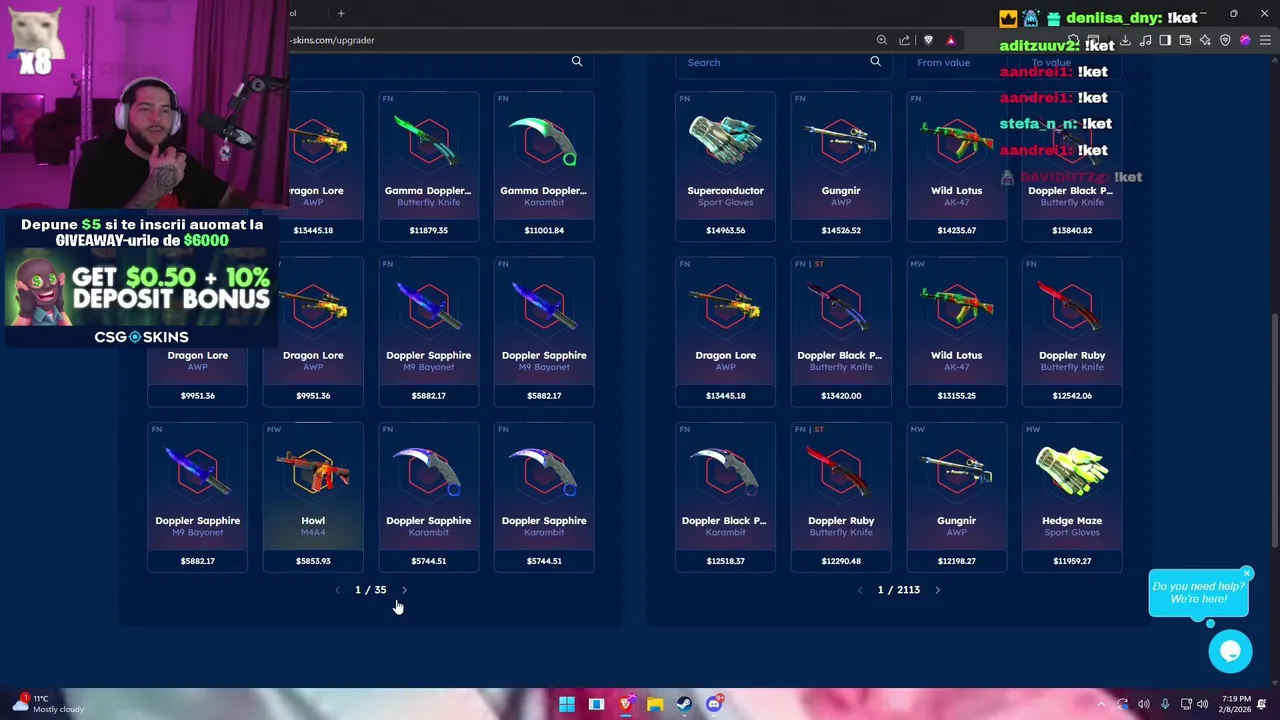This screenshot has height=720, width=1280.
Task: Open Steam from the taskbar
Action: (684, 704)
